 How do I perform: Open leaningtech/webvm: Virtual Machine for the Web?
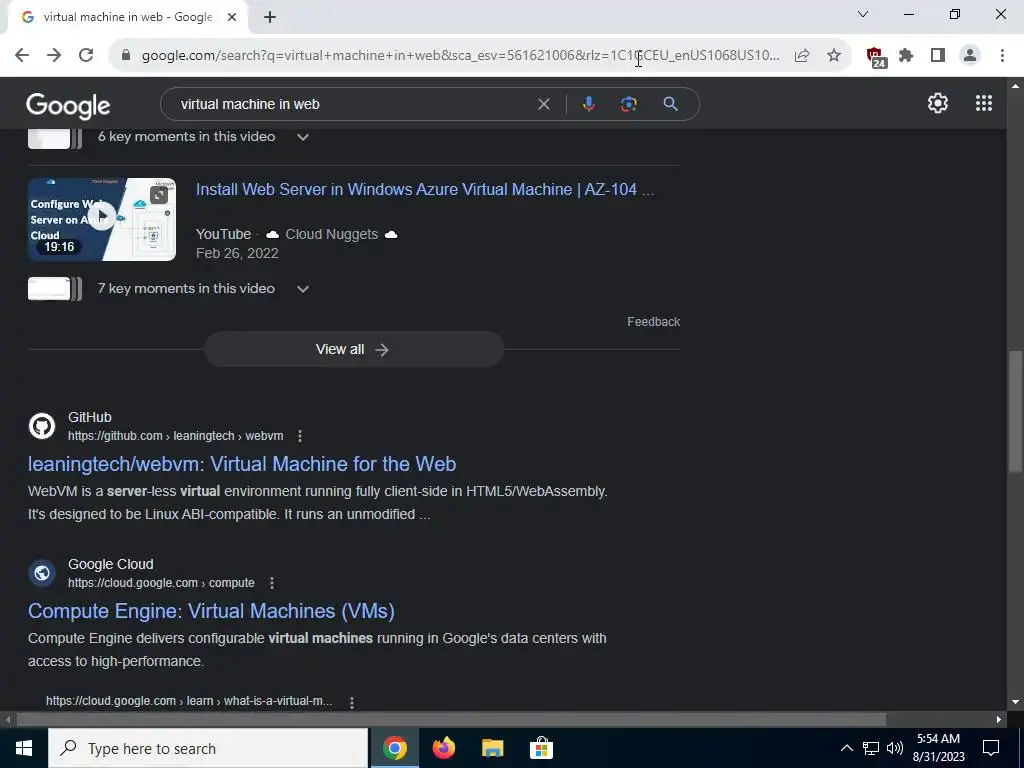pos(242,464)
